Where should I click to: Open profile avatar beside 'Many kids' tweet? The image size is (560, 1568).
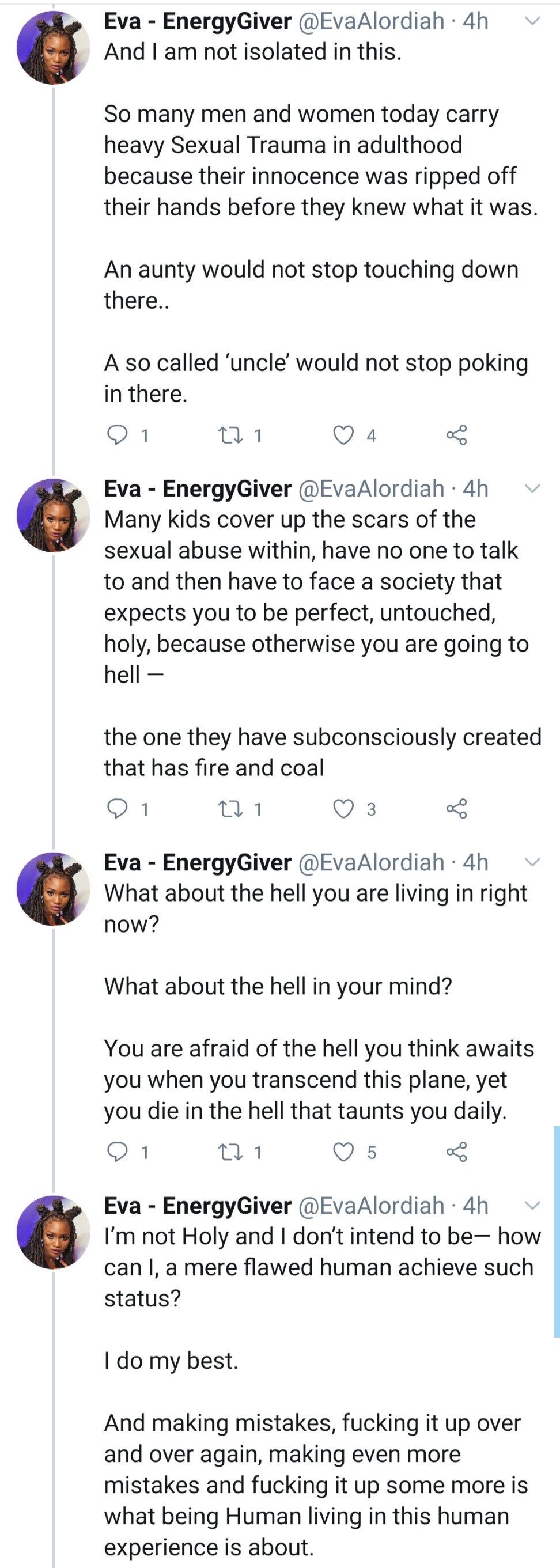tap(53, 515)
